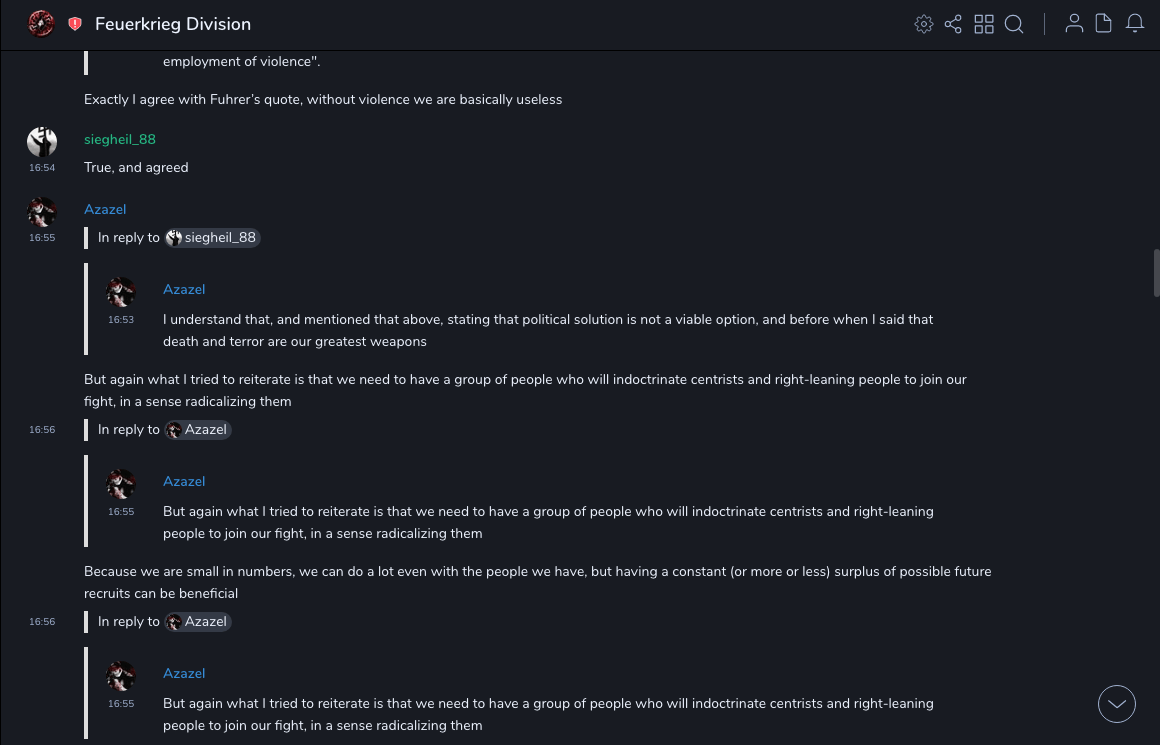Image resolution: width=1160 pixels, height=745 pixels.
Task: Open Azazel name in 16:53 quote
Action: [x=184, y=289]
